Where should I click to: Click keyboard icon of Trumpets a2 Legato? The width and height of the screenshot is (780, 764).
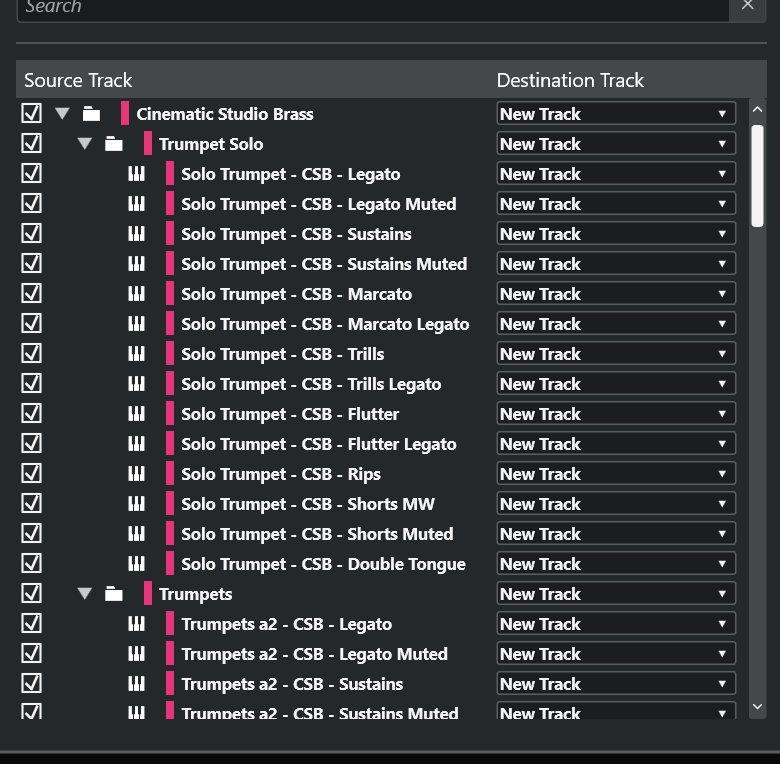(x=136, y=624)
